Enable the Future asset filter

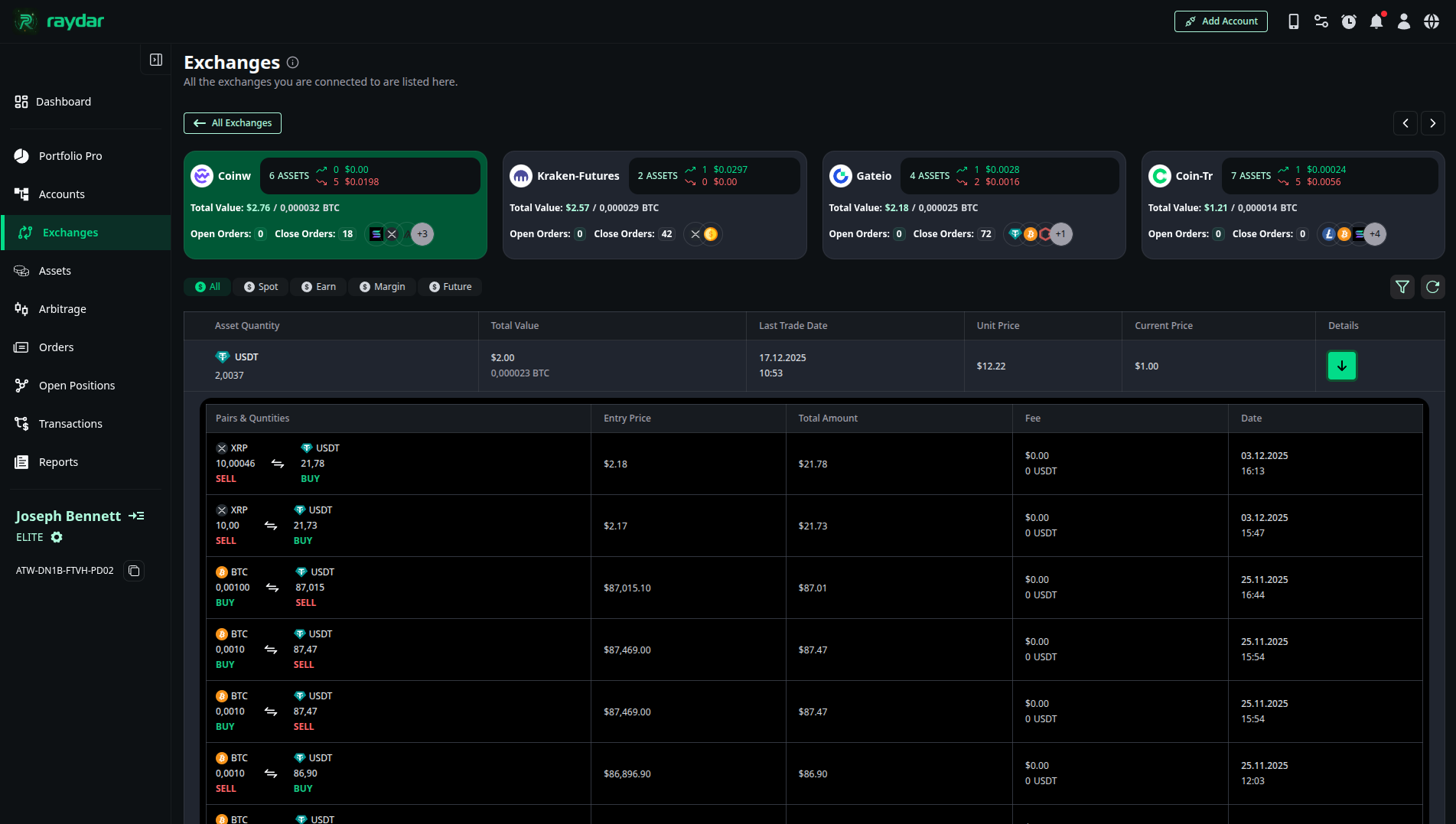(449, 286)
